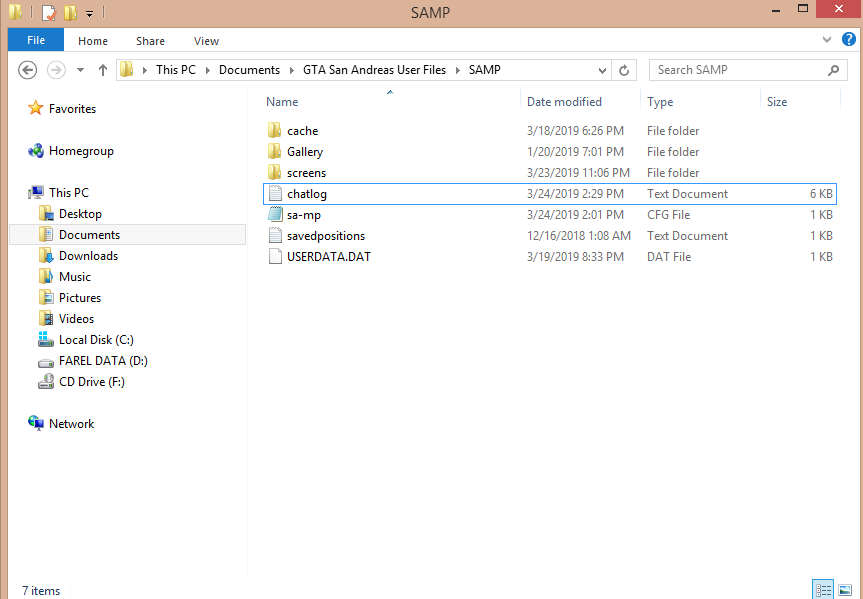
Task: Open Pictures in the navigation pane
Action: [80, 297]
